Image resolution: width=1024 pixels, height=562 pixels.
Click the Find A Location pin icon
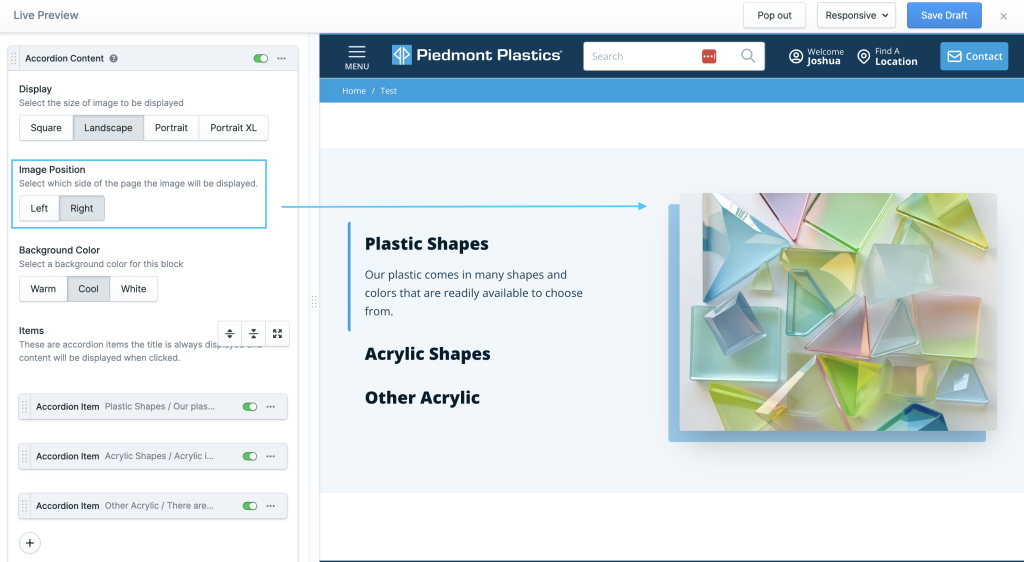tap(863, 57)
